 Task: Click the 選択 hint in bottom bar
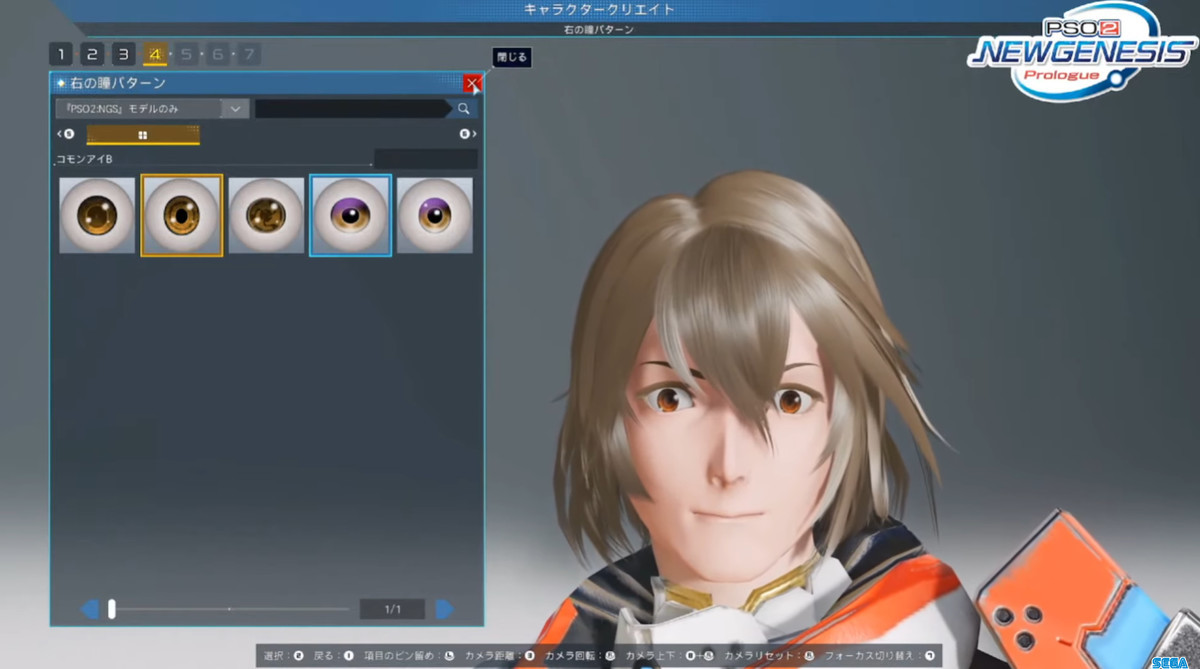click(x=283, y=656)
